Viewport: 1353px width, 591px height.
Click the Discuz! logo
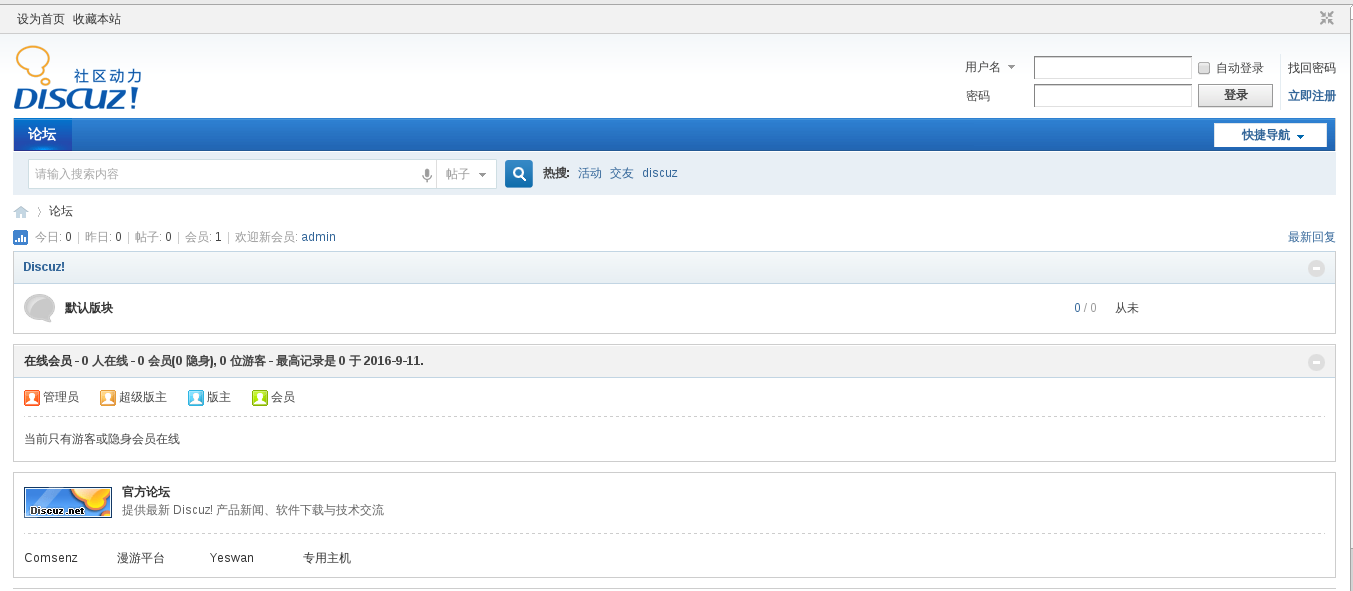(78, 78)
